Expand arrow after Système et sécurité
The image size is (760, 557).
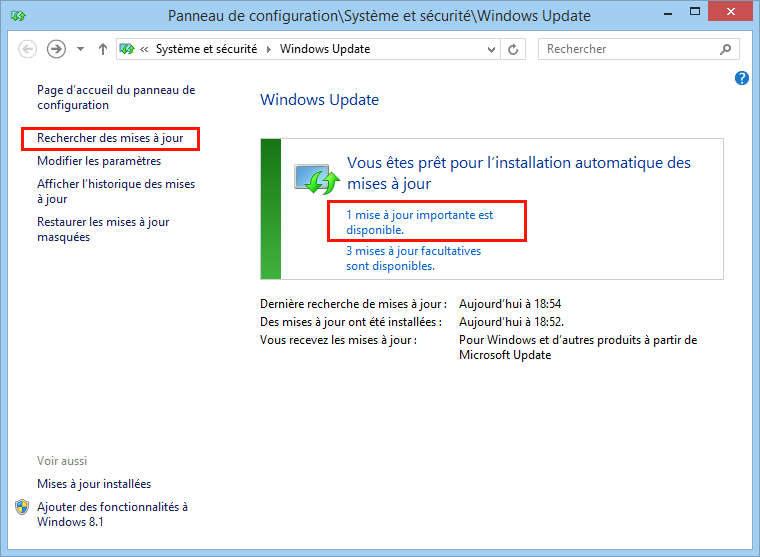click(269, 49)
